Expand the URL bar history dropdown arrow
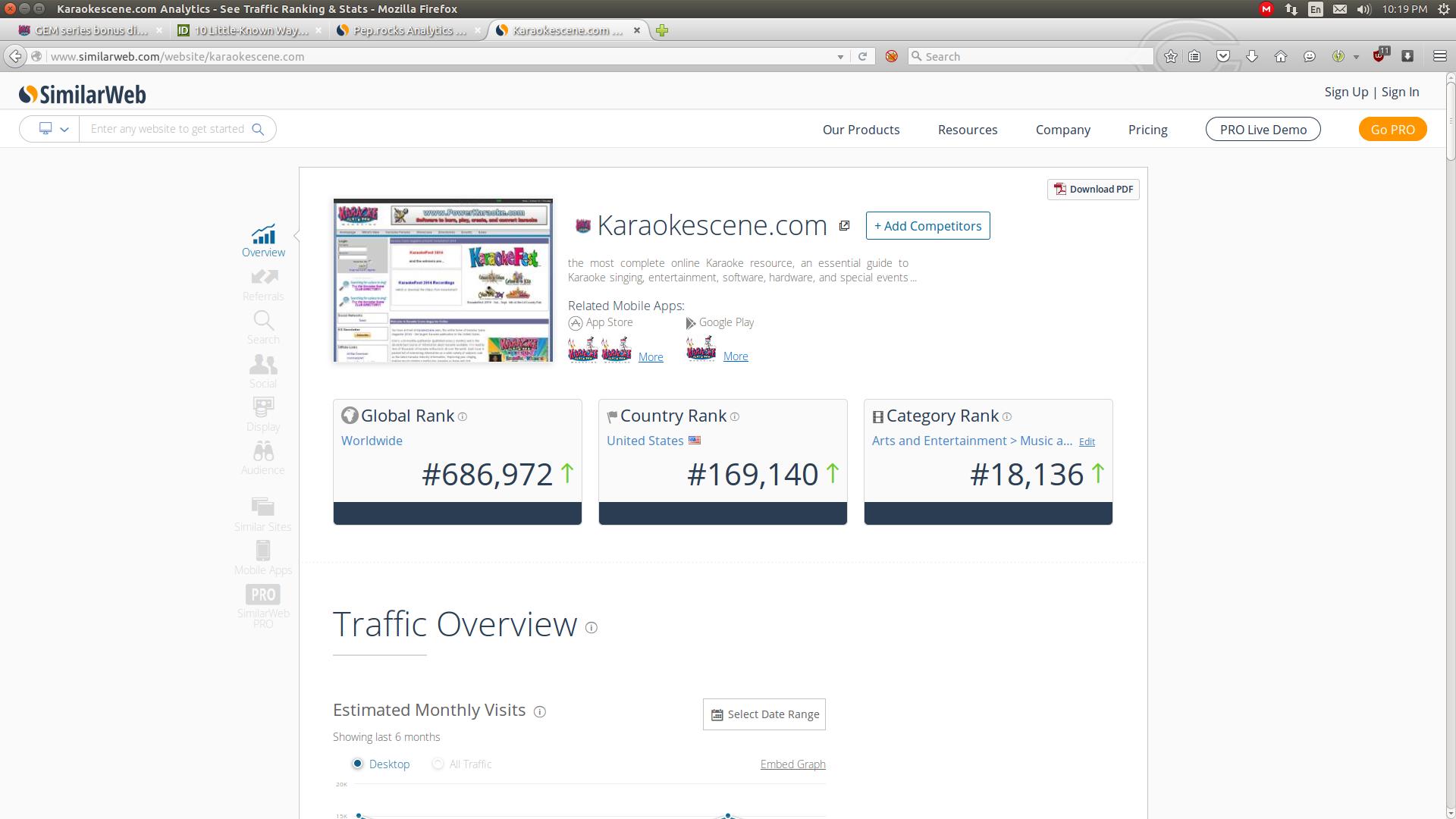The height and width of the screenshot is (819, 1456). tap(840, 57)
